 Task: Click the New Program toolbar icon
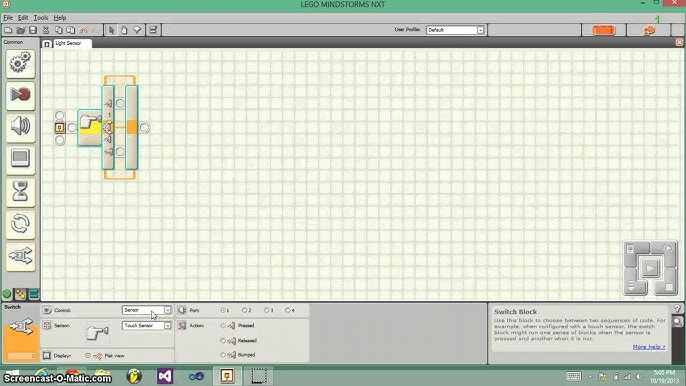(8, 30)
